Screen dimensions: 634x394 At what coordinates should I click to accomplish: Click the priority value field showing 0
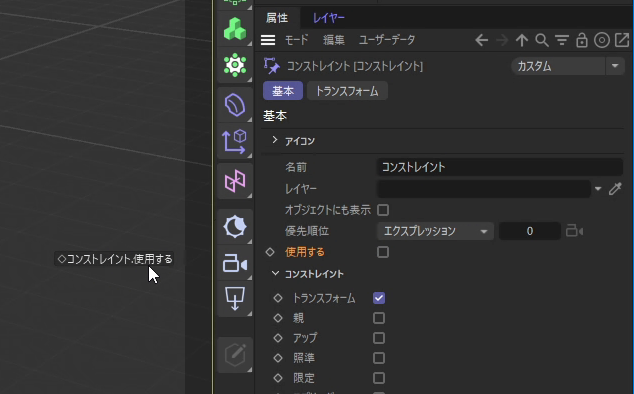[530, 231]
